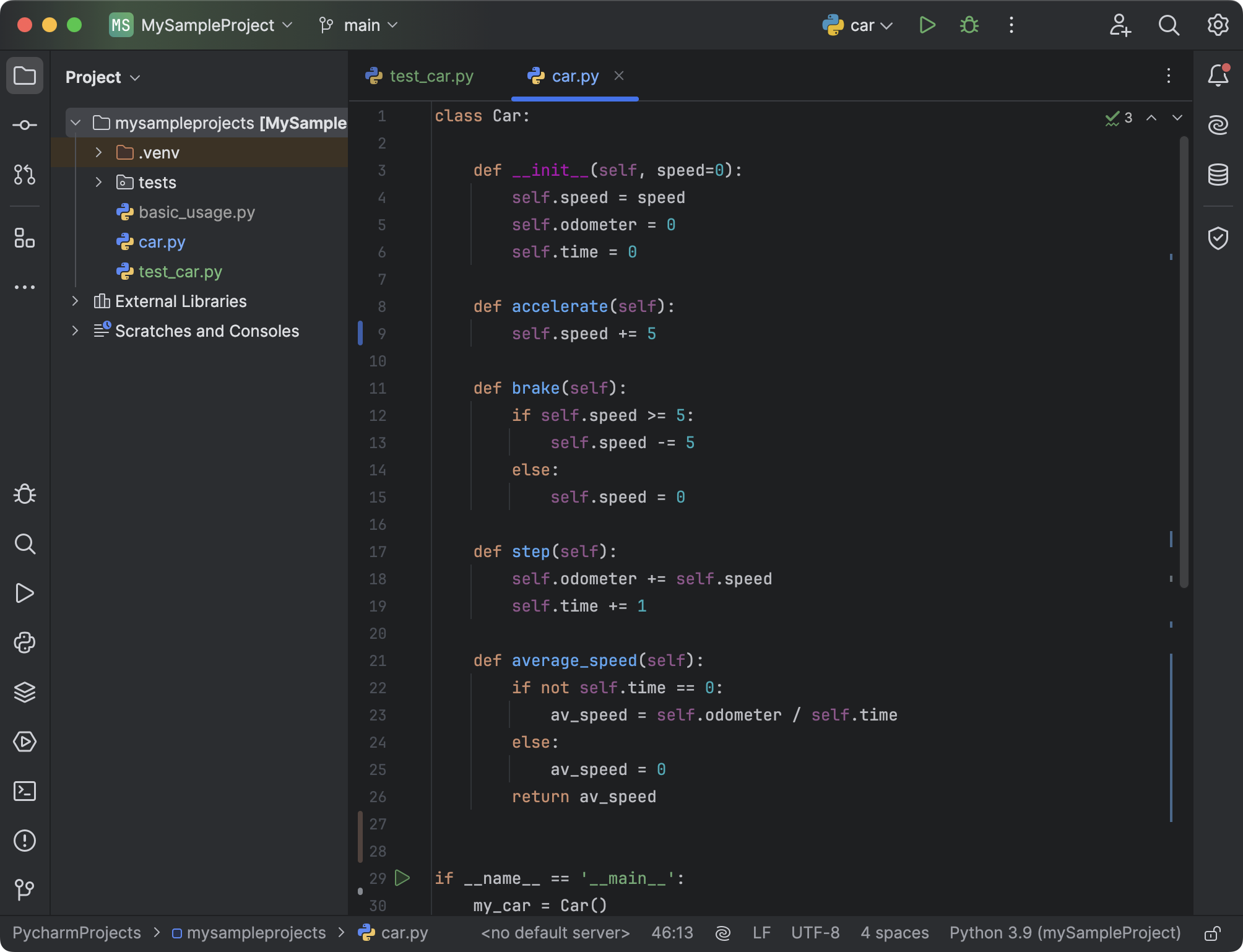Run the __main__ block from the gutter
The image size is (1243, 952).
click(x=402, y=878)
